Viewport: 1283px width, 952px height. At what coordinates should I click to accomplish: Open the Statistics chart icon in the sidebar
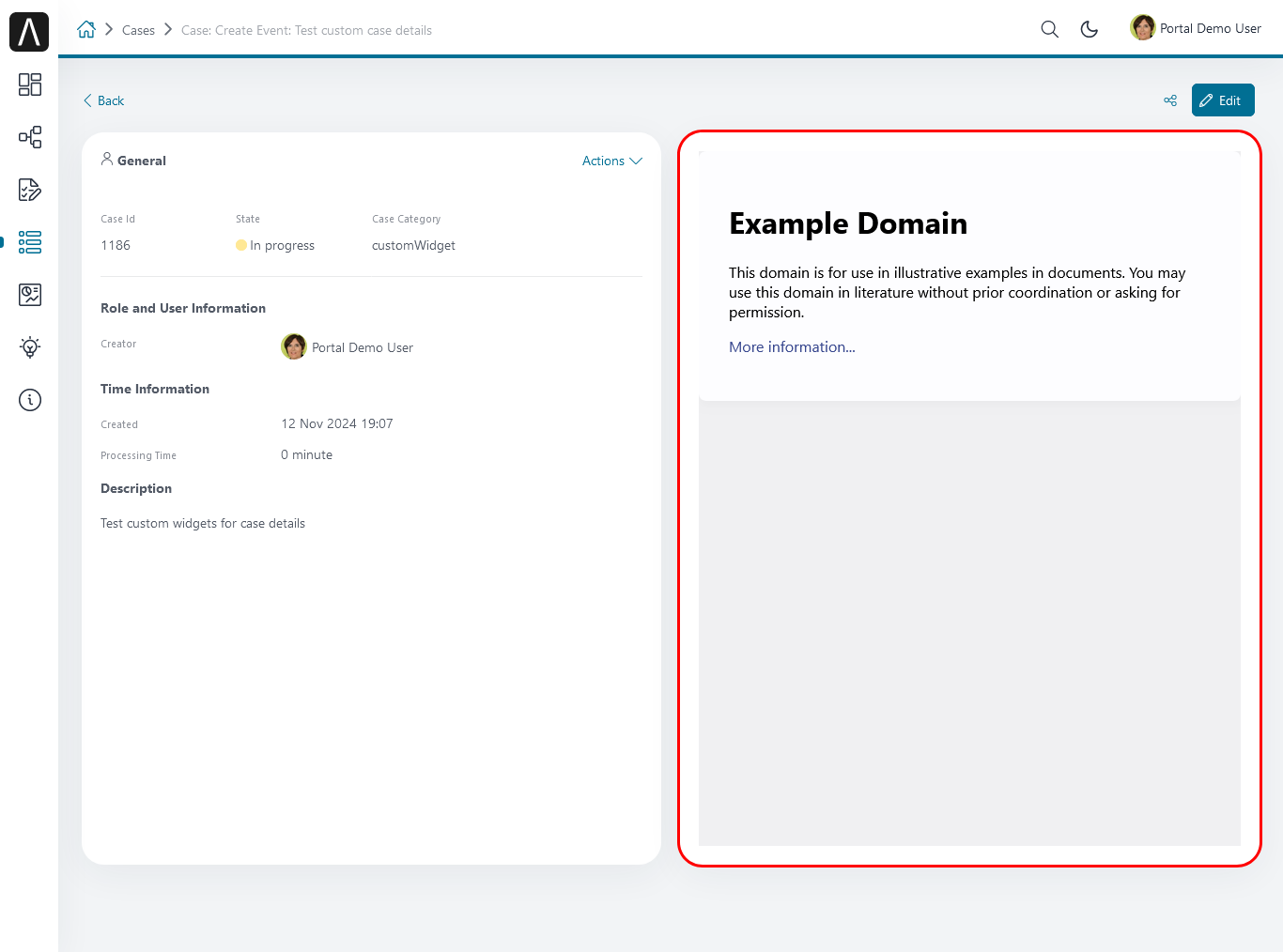click(30, 295)
